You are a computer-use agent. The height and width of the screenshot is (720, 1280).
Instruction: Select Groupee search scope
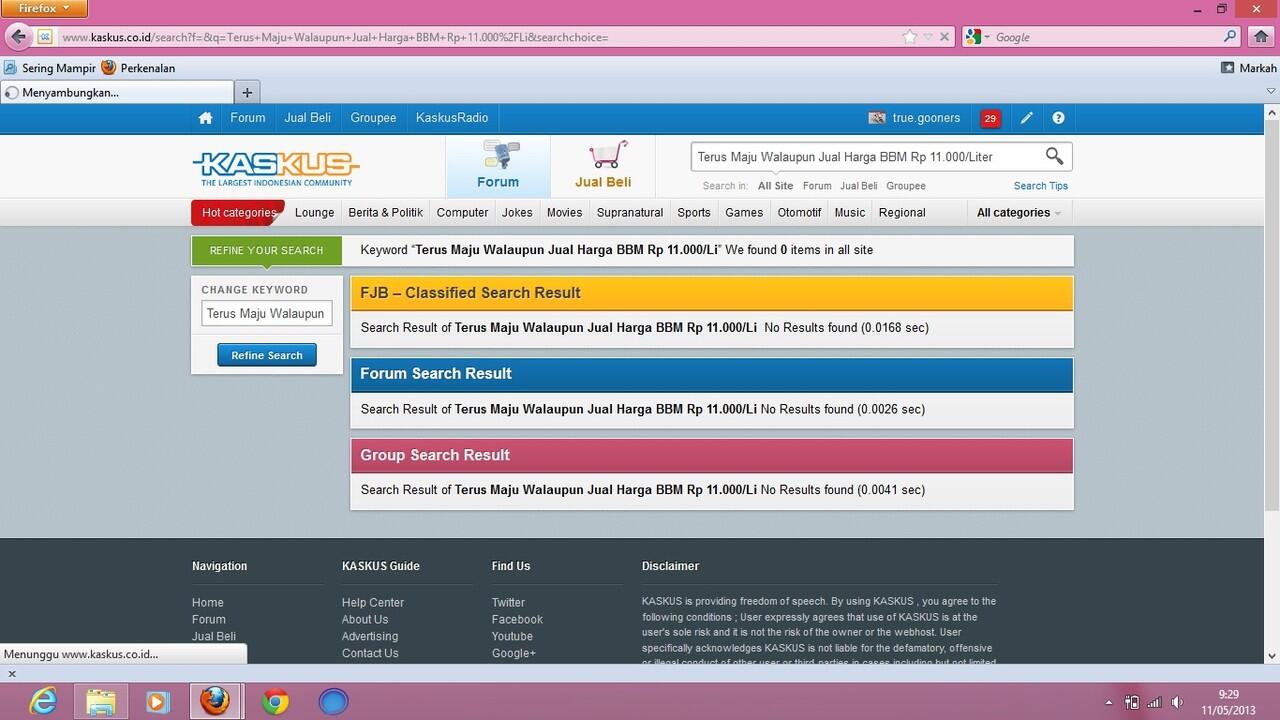pos(906,186)
